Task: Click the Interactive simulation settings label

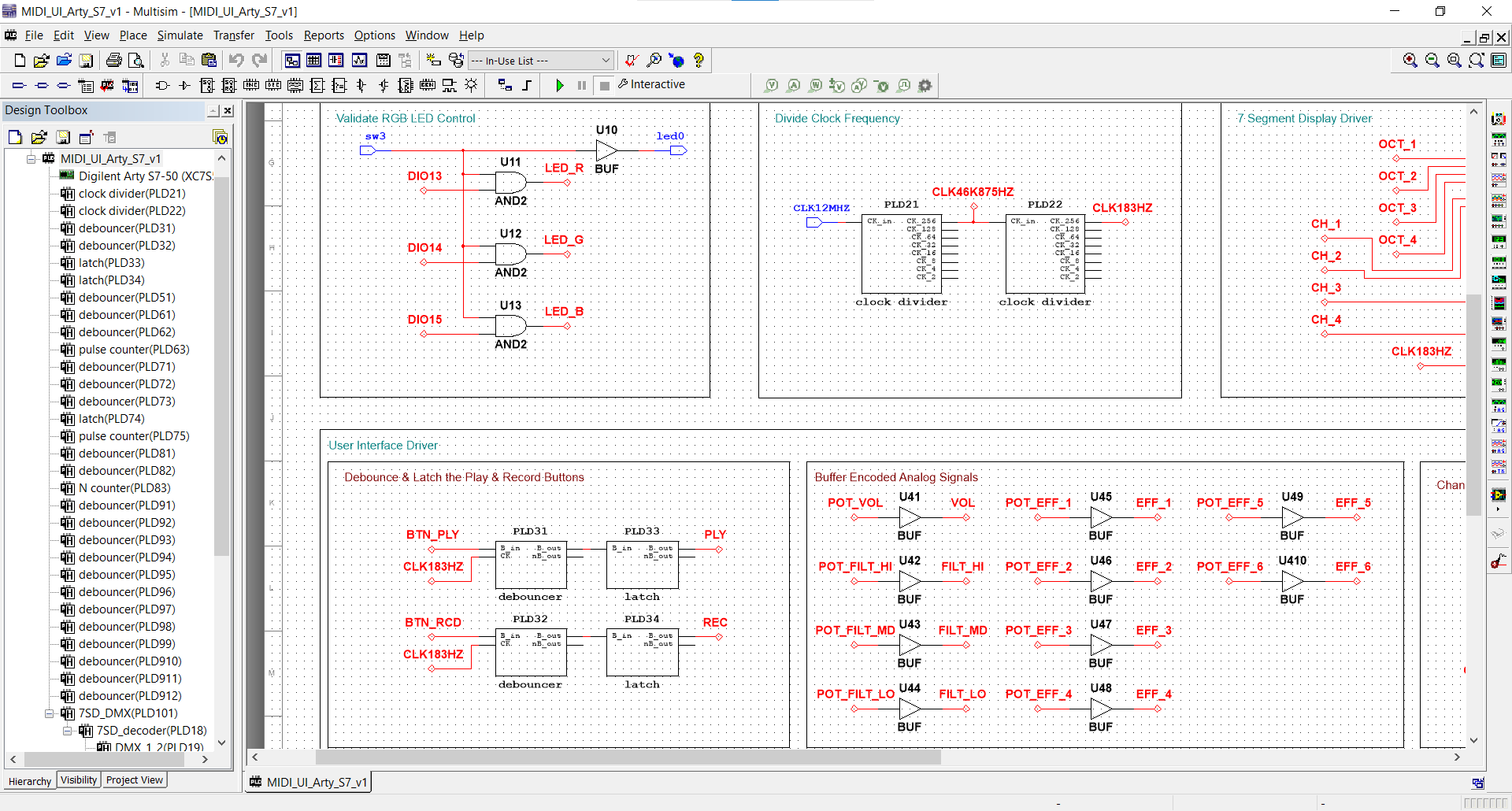Action: (651, 84)
